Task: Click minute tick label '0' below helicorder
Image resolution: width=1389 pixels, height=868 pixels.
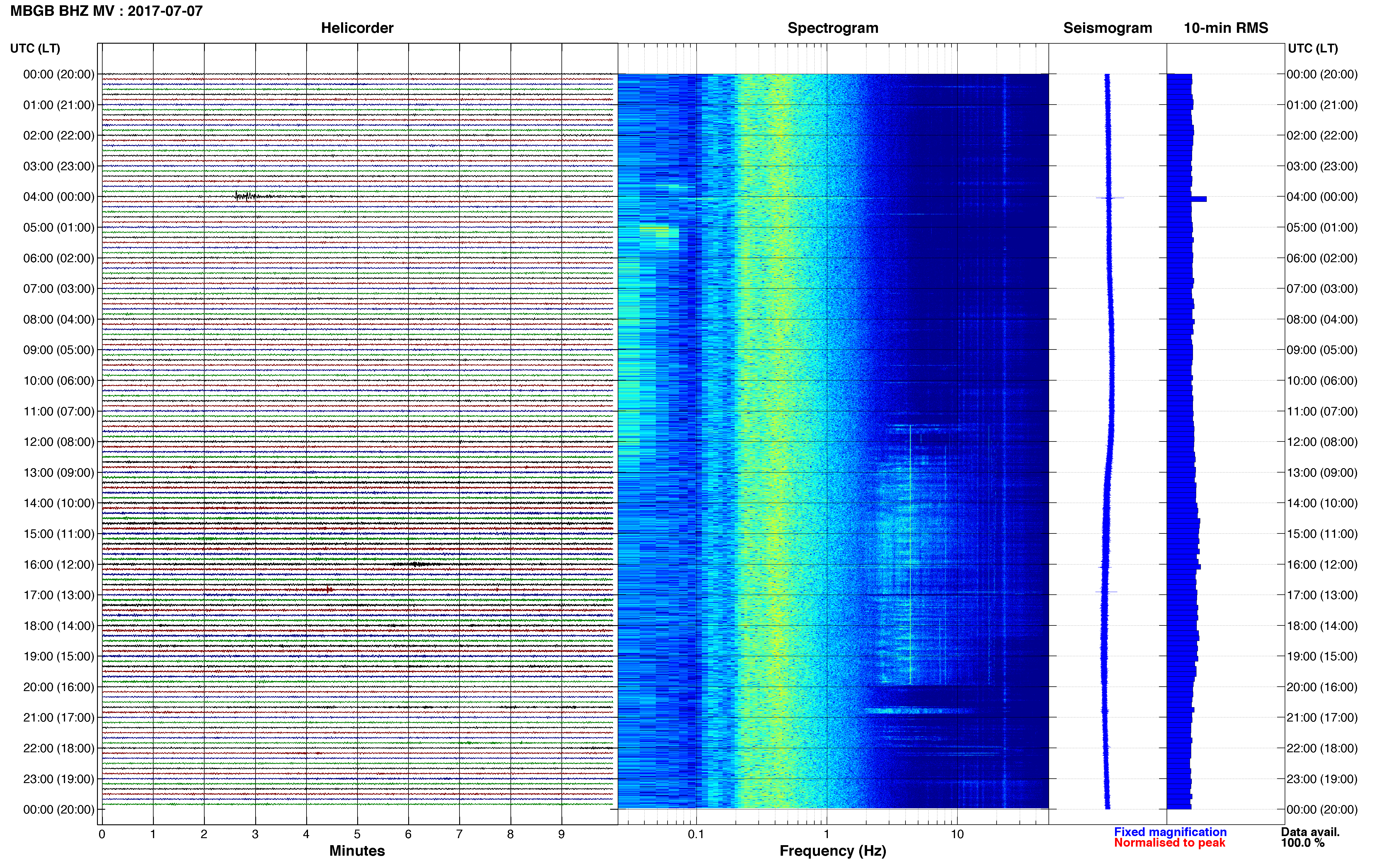Action: [102, 834]
